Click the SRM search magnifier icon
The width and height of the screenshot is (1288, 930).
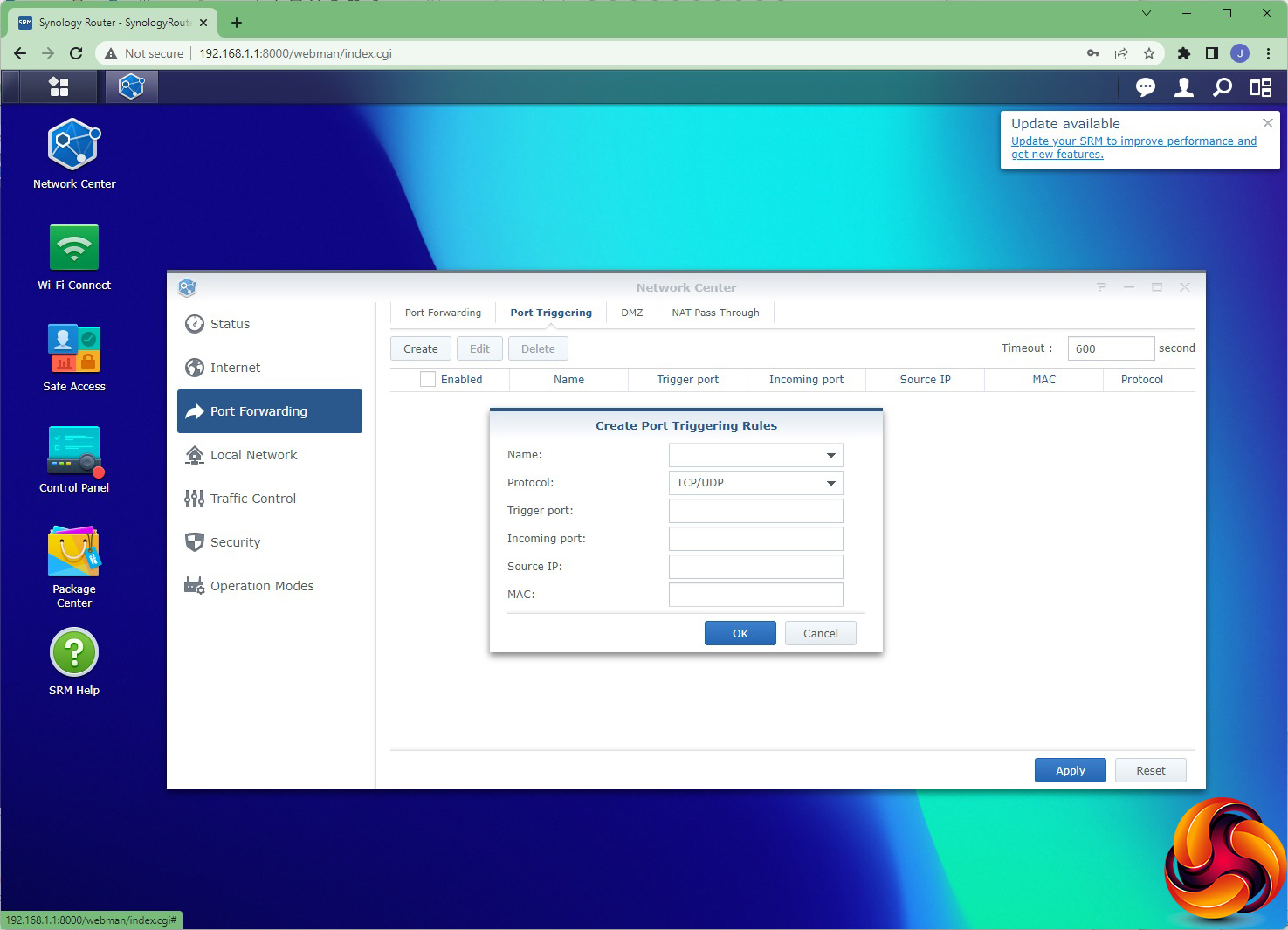pos(1223,86)
